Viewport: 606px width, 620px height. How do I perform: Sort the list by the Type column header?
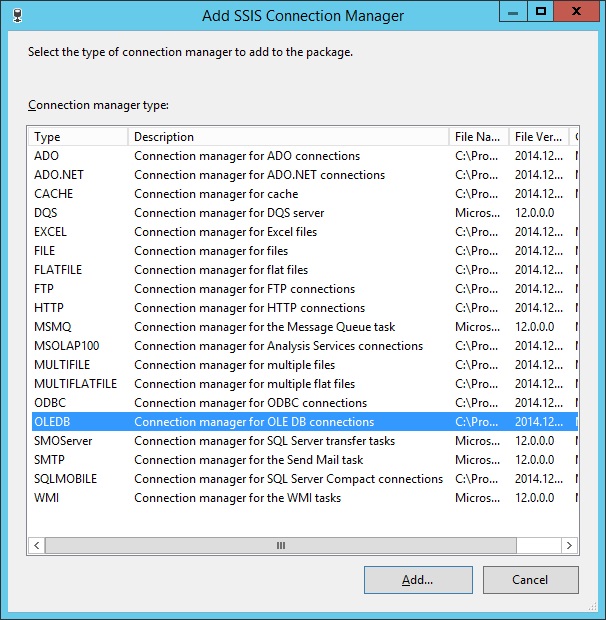point(78,137)
